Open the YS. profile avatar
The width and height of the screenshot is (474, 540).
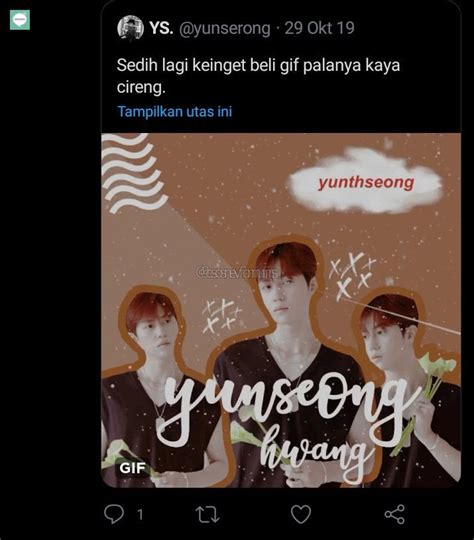point(130,28)
